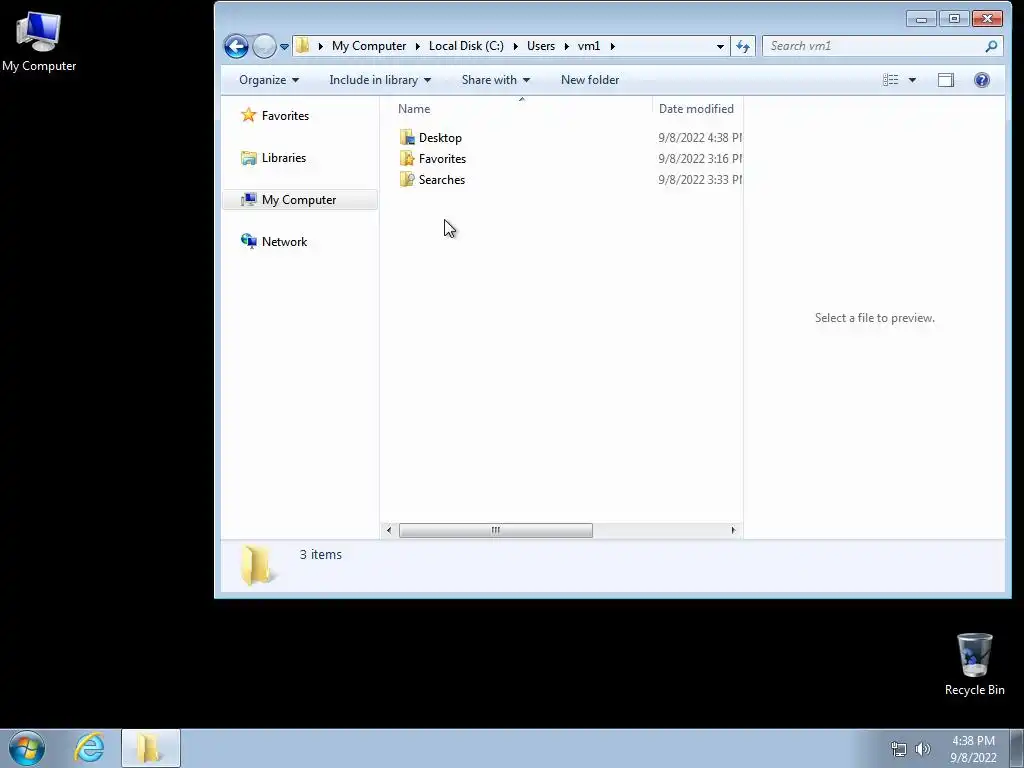Go back with the blue Back arrow
Image resolution: width=1024 pixels, height=768 pixels.
[x=236, y=46]
